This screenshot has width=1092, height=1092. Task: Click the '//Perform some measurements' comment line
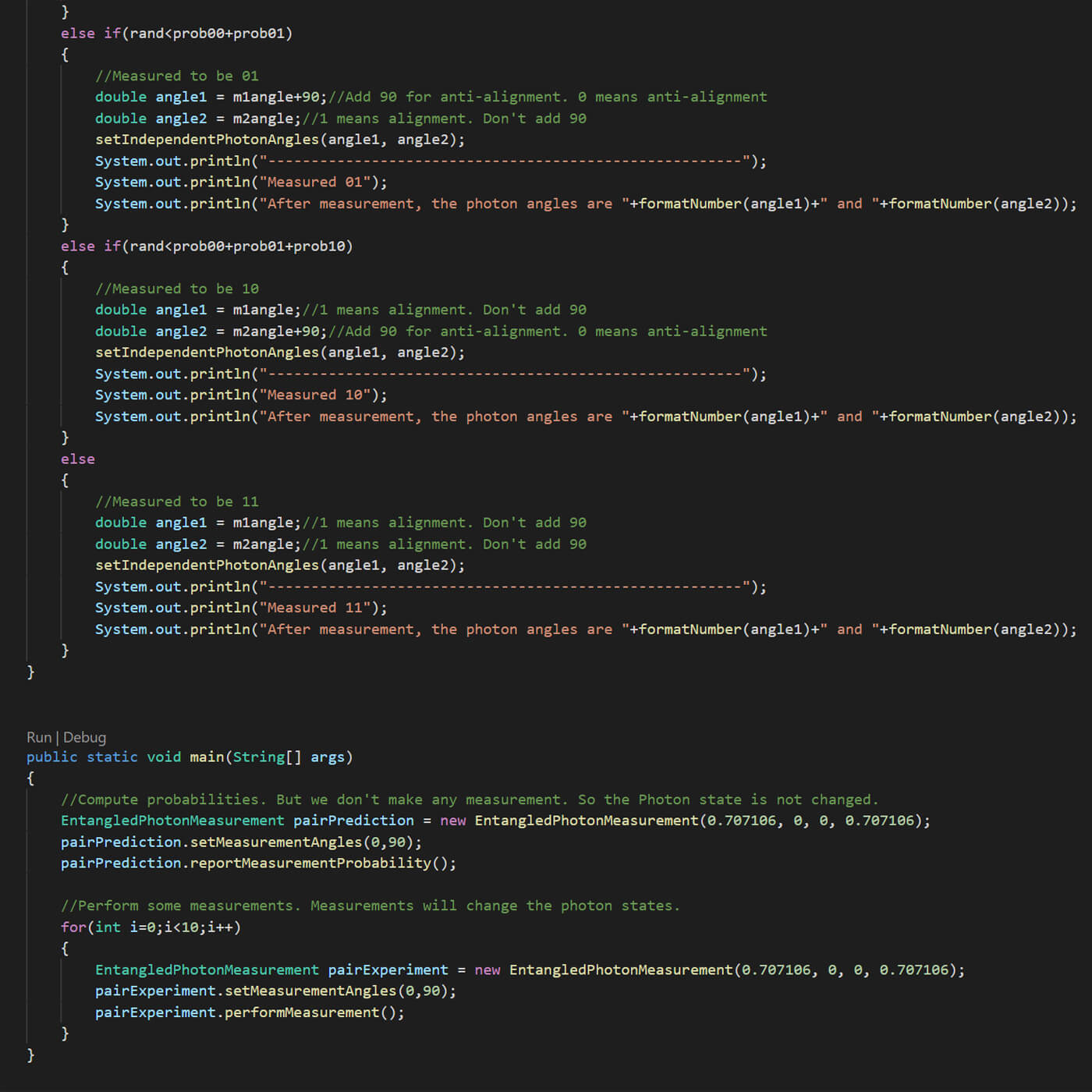pos(370,906)
